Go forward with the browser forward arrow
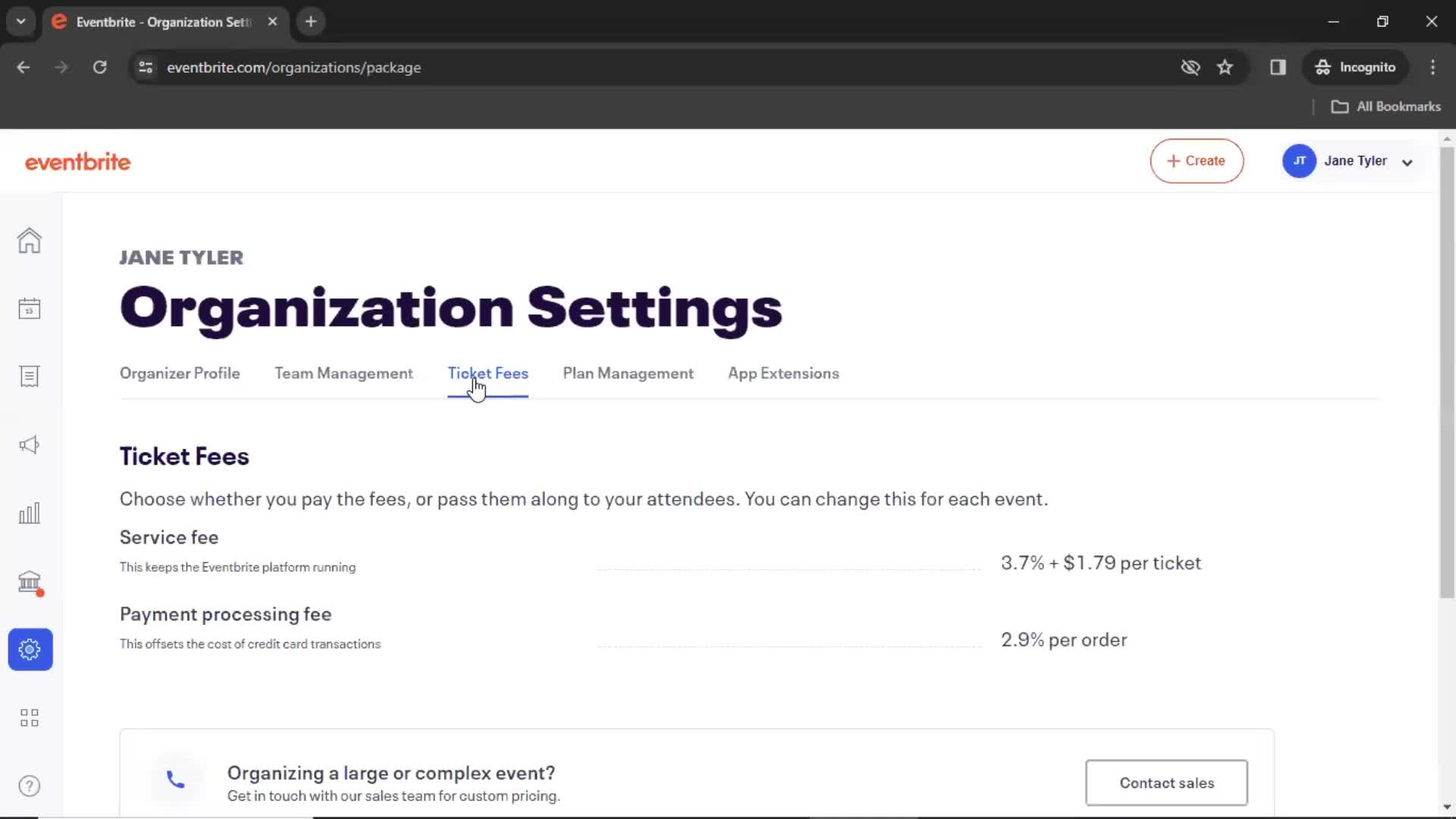The image size is (1456, 819). [x=61, y=67]
